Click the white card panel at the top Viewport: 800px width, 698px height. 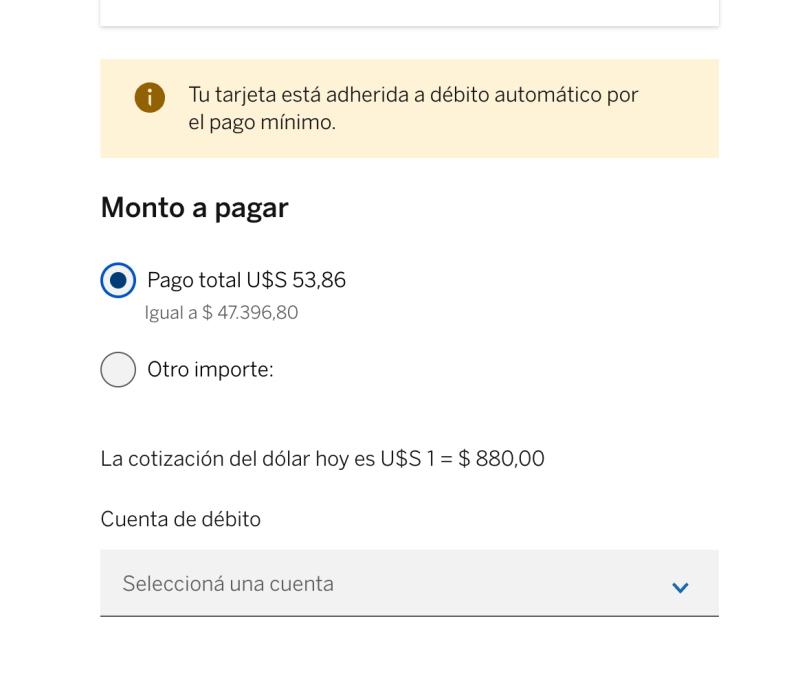[409, 12]
